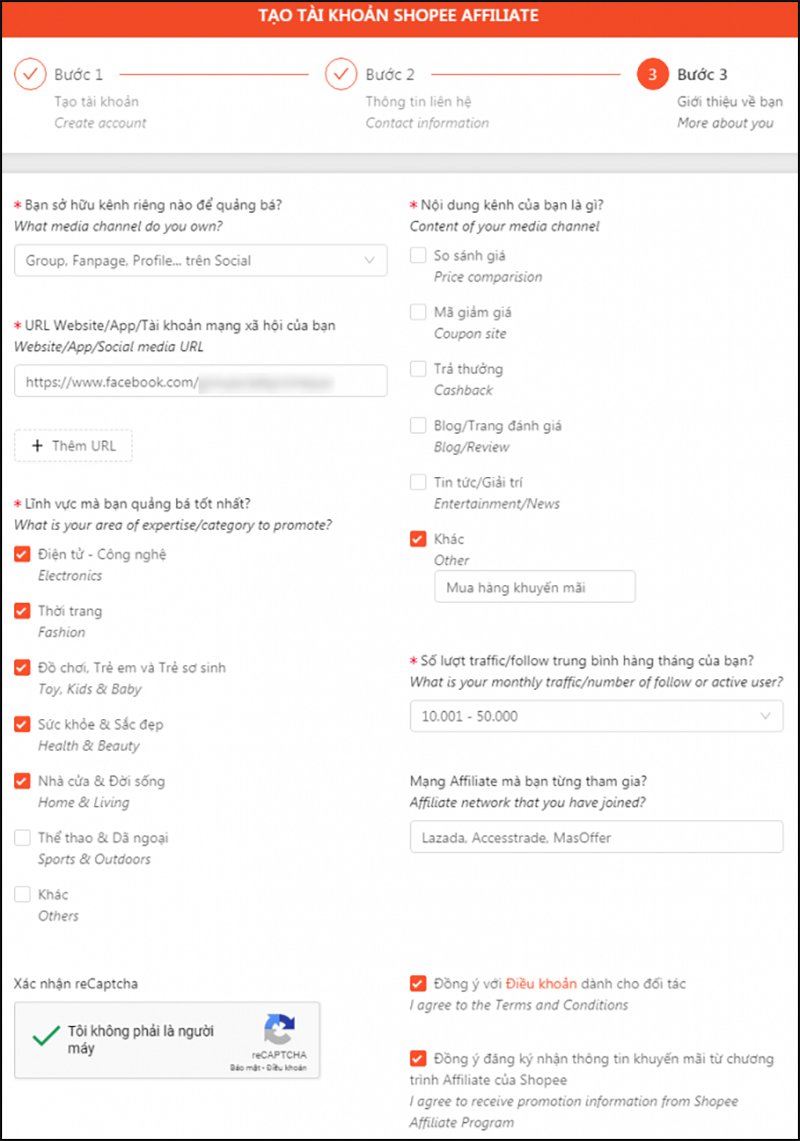Click the reCAPTCHA logo icon

click(280, 1029)
